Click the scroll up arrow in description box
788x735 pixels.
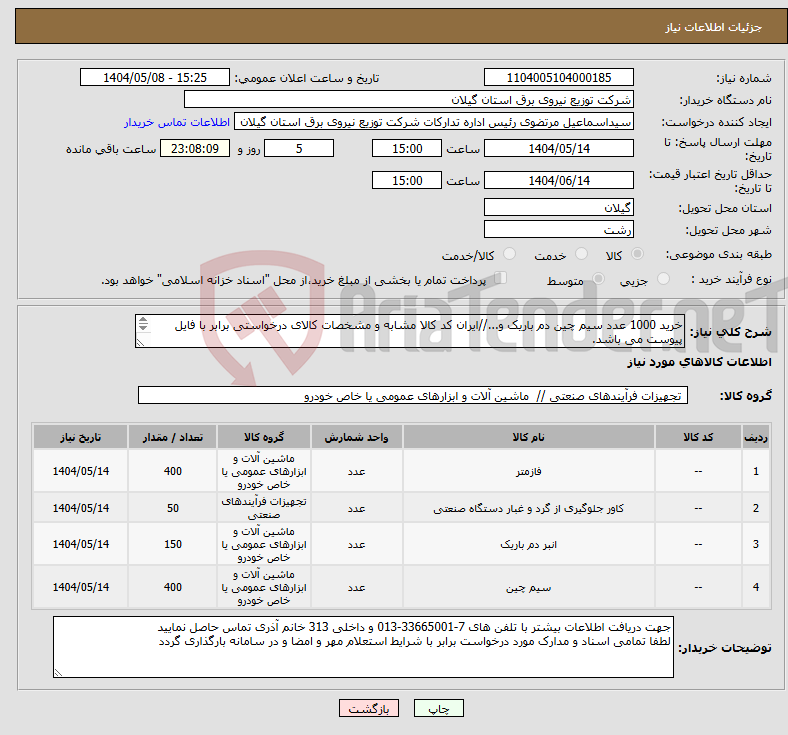click(143, 320)
